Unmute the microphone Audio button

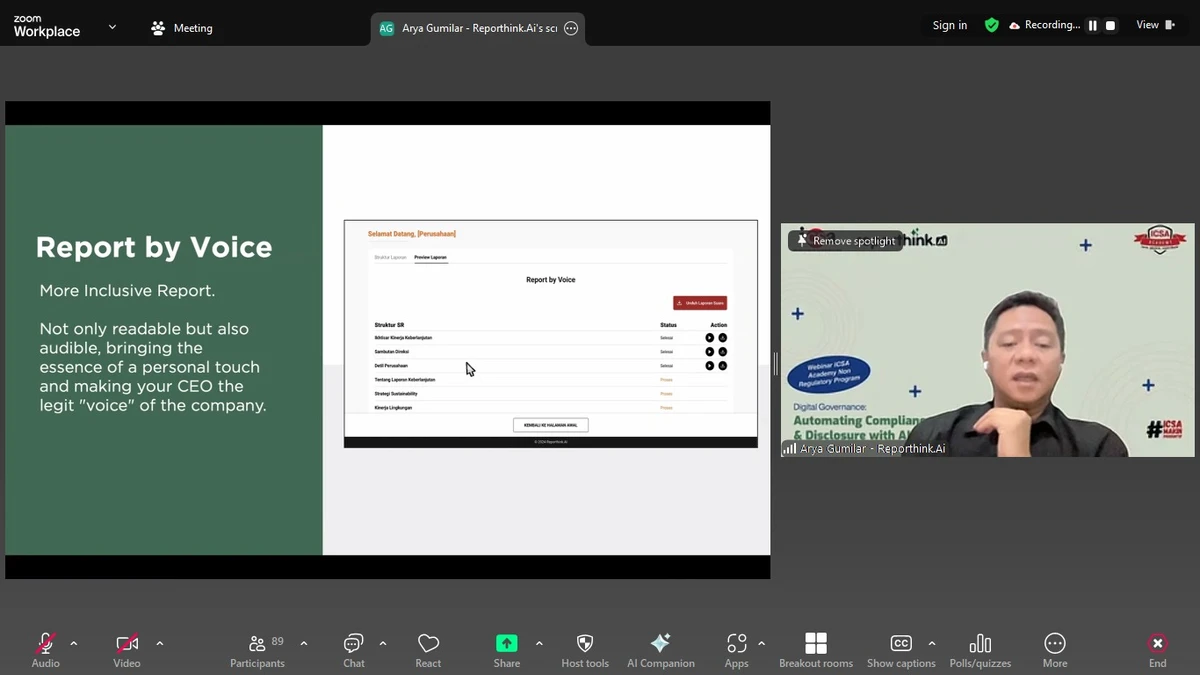(45, 649)
